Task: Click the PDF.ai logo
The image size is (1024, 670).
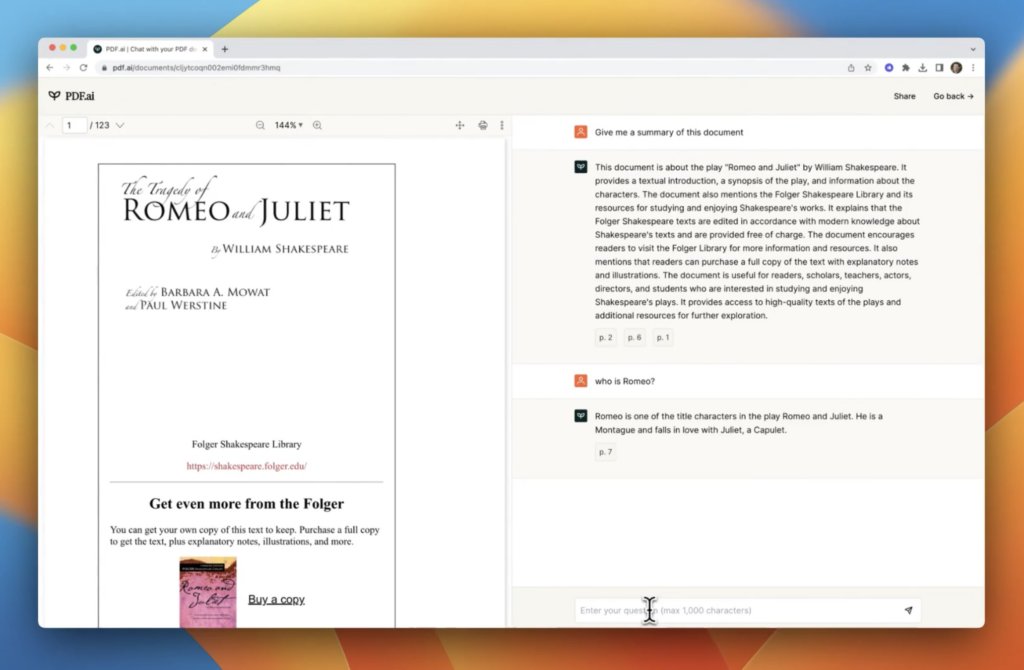Action: pyautogui.click(x=71, y=96)
